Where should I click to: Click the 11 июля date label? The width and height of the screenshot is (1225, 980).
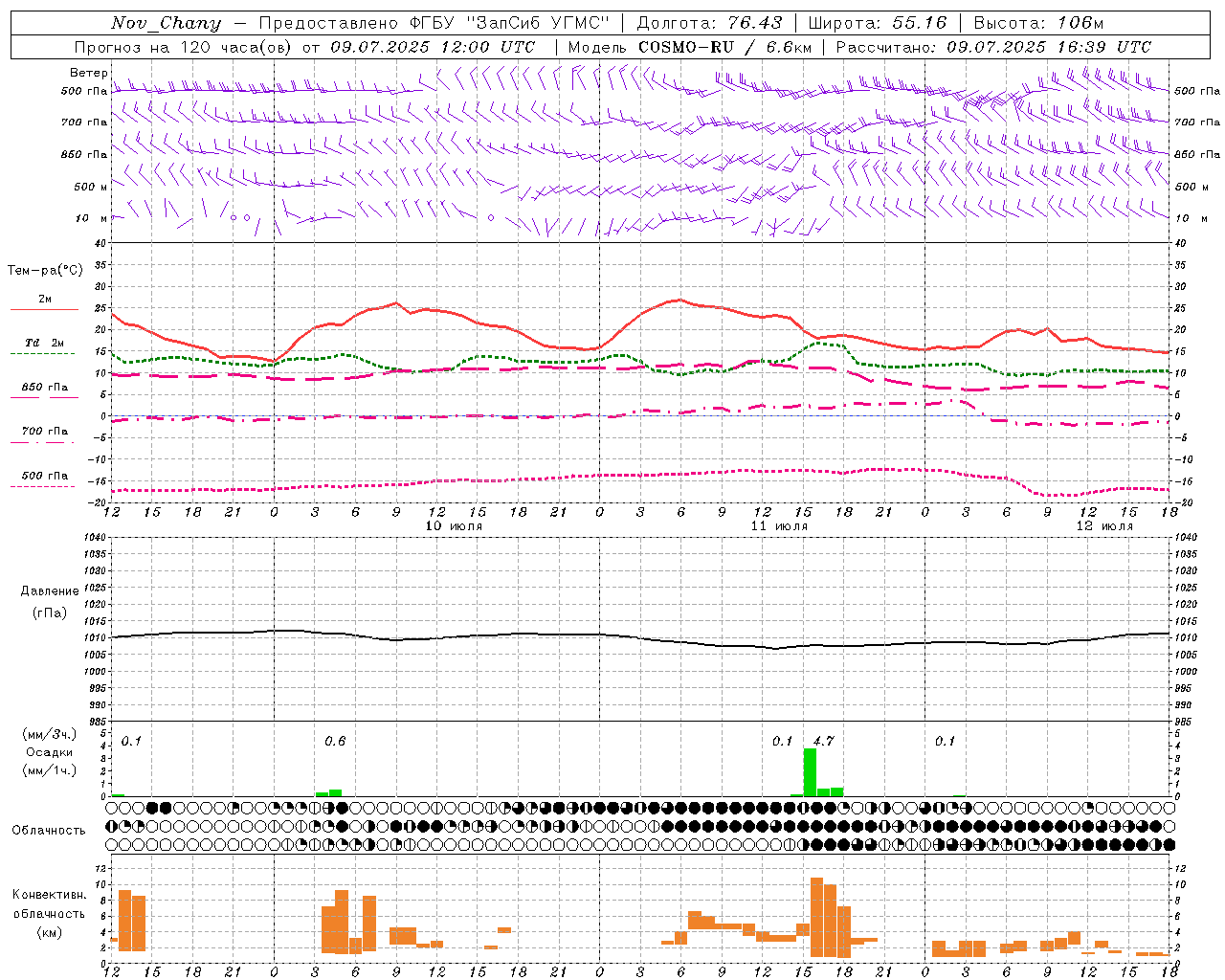tap(779, 525)
